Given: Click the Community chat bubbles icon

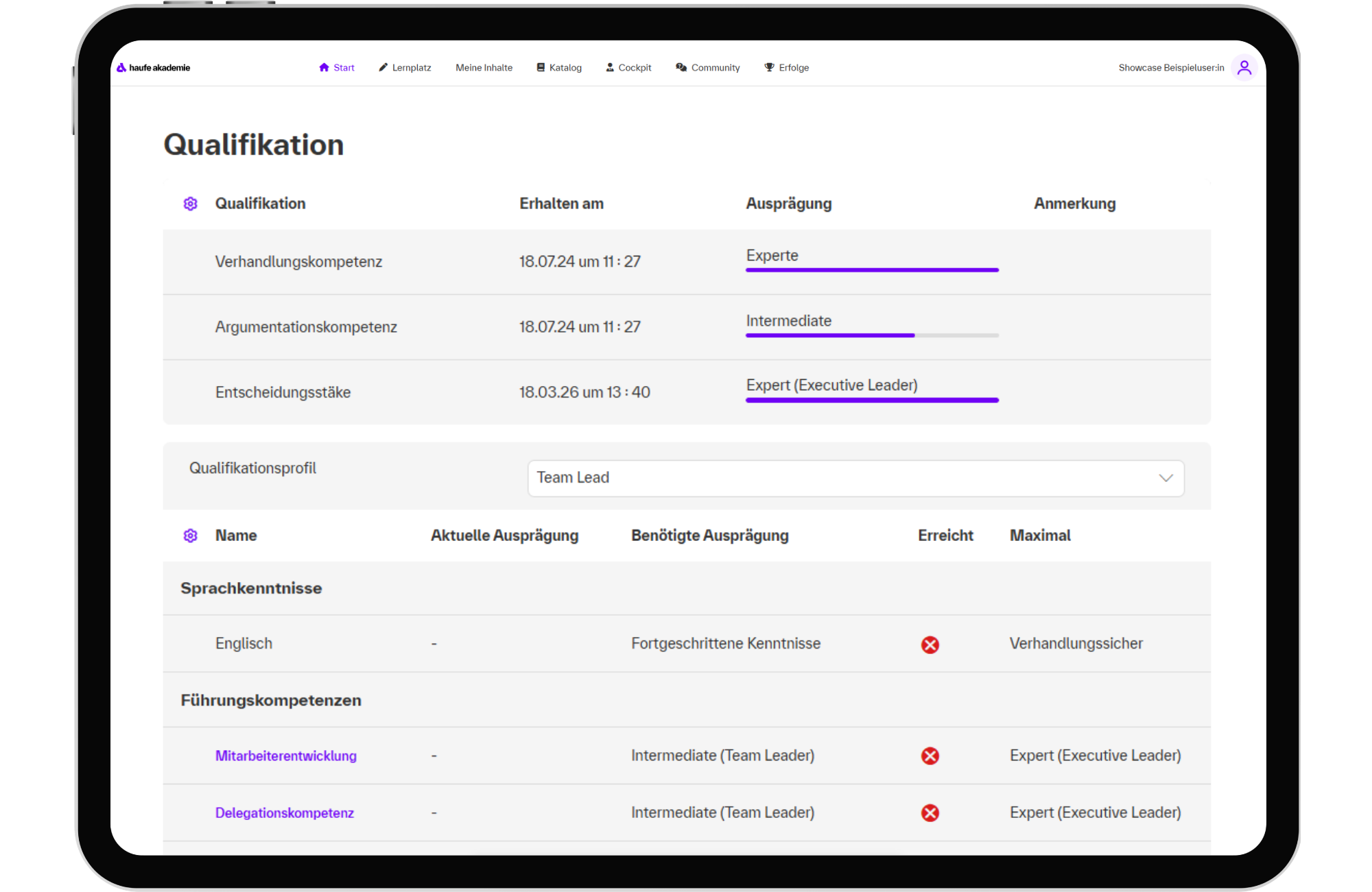Looking at the screenshot, I should [x=681, y=67].
